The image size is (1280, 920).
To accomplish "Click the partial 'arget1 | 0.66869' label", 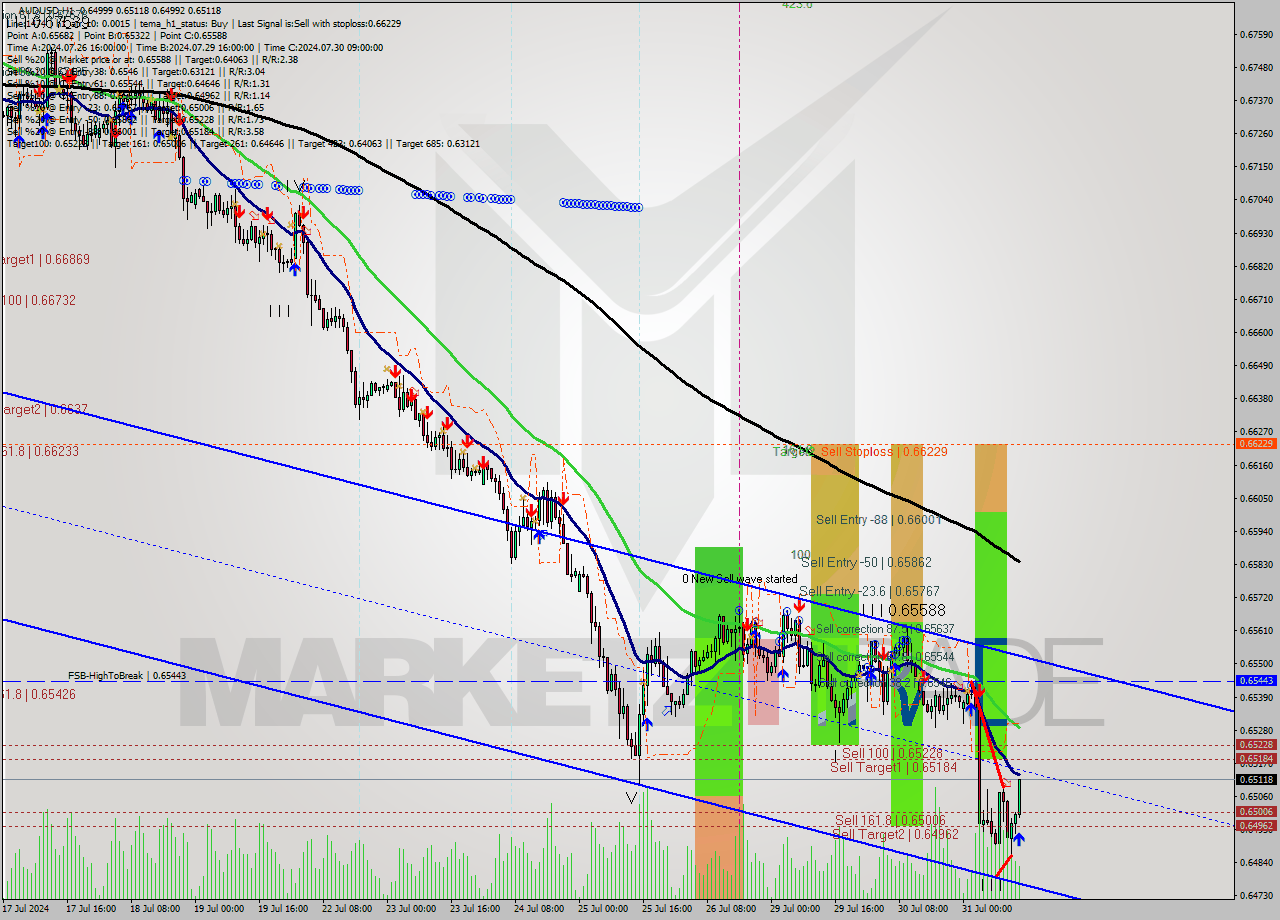I will click(45, 259).
